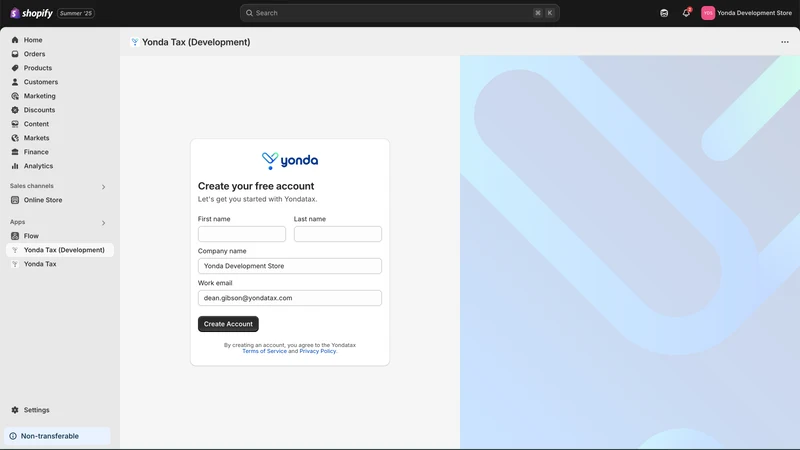Image resolution: width=800 pixels, height=450 pixels.
Task: Click the yonda logo in the form
Action: click(290, 161)
